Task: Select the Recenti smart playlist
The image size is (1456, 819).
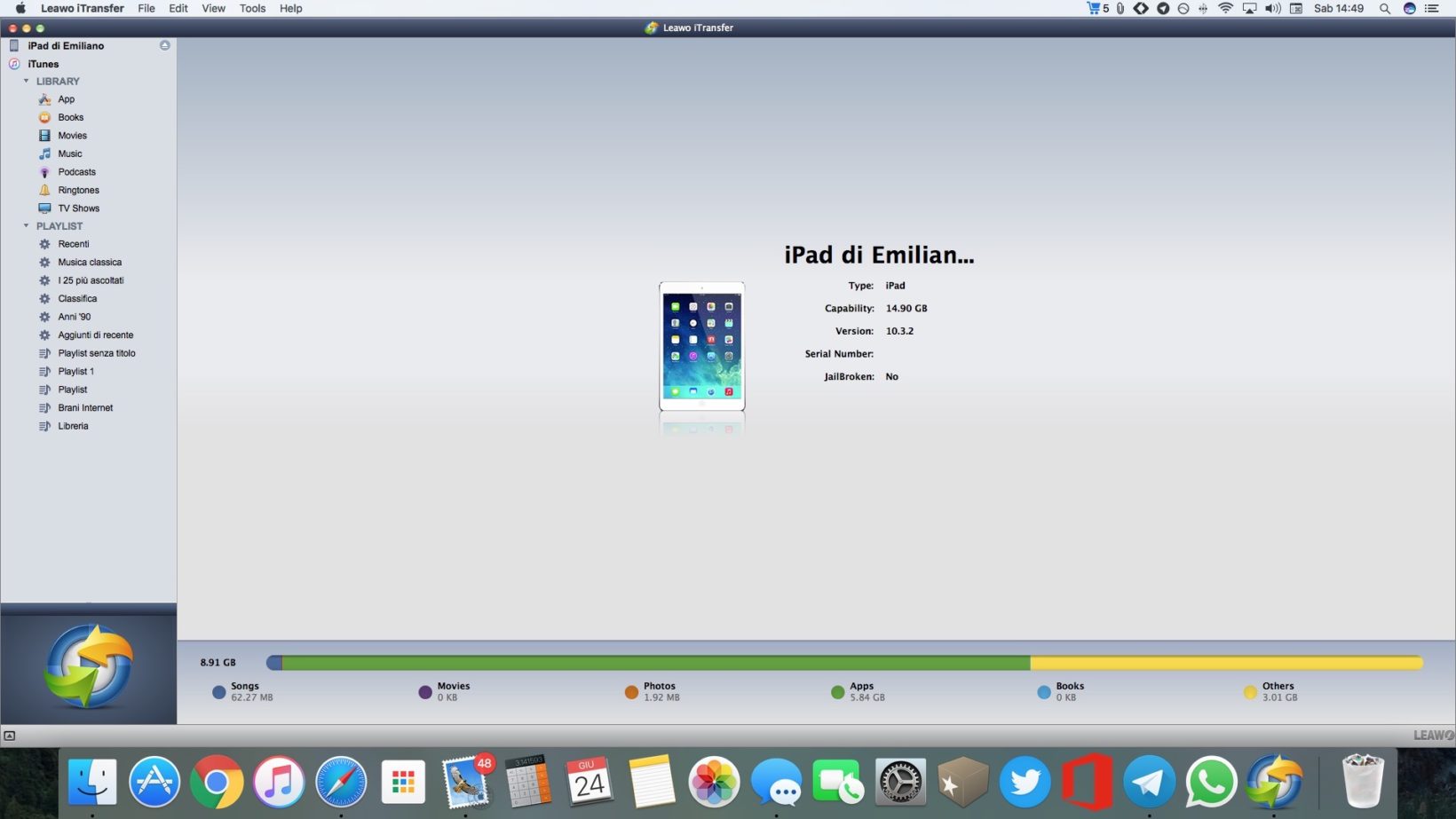Action: 74,244
